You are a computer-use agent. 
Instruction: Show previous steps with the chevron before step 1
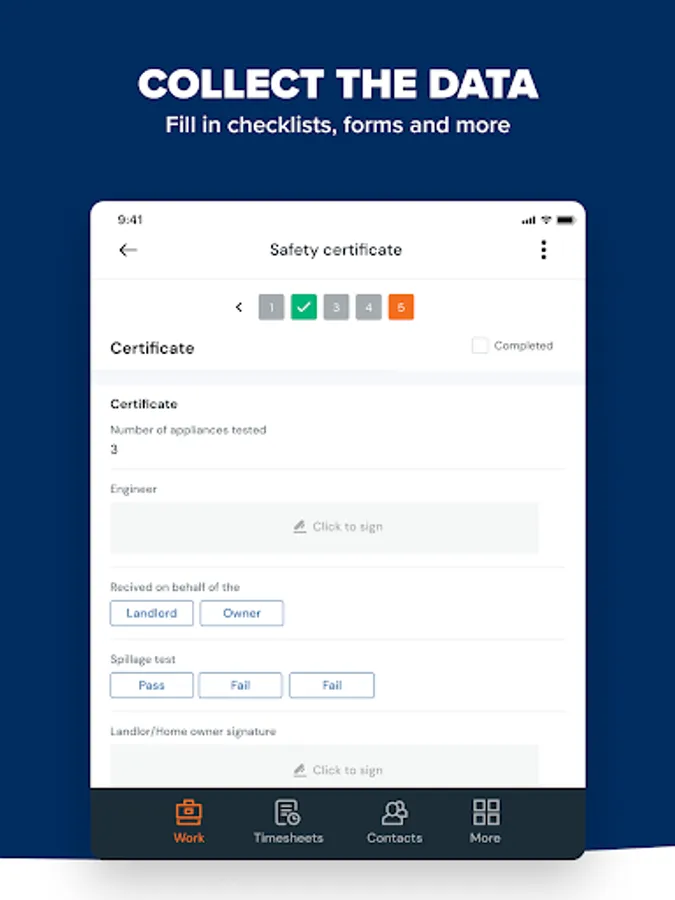click(x=239, y=307)
